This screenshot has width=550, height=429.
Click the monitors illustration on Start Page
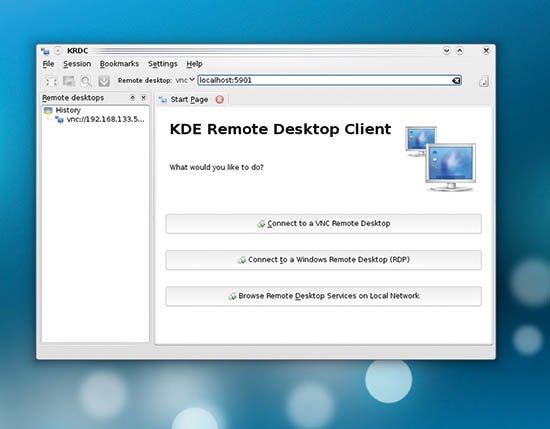click(441, 159)
